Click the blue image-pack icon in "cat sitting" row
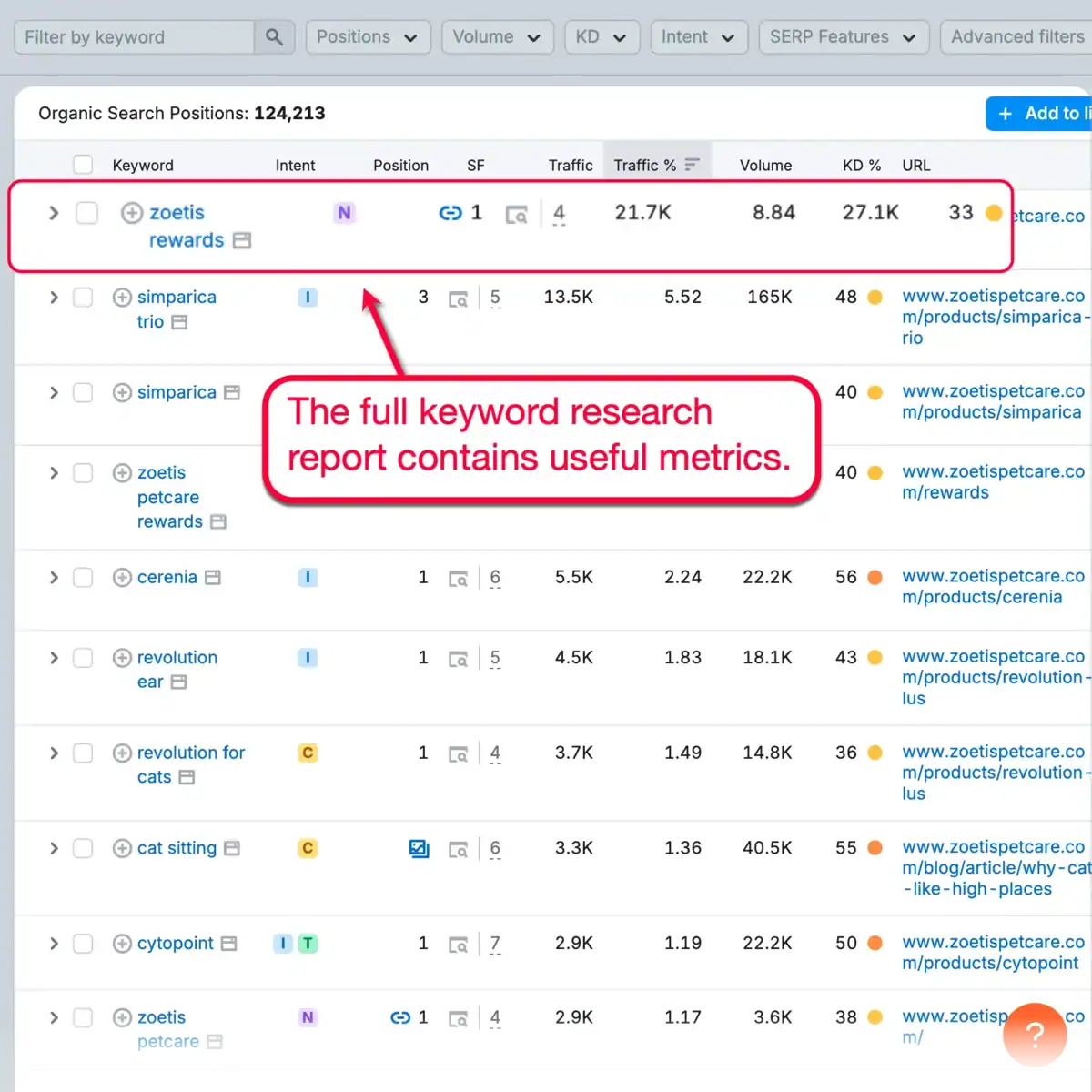 [419, 847]
